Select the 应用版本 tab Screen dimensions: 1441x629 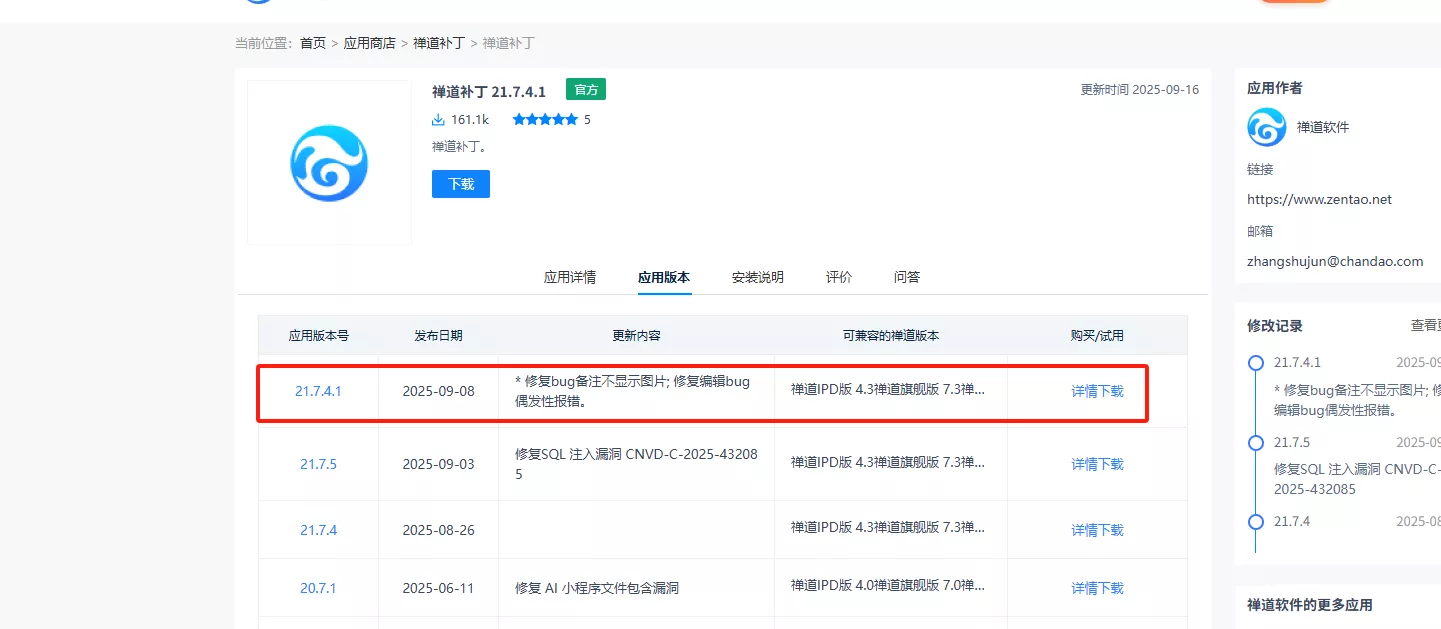pos(664,277)
